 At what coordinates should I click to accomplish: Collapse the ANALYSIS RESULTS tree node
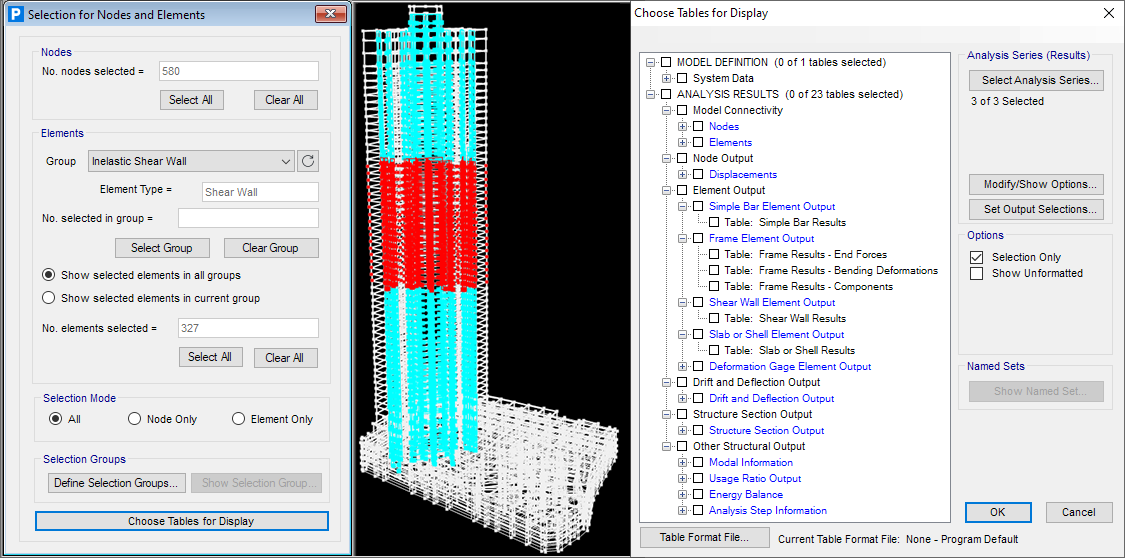[x=651, y=94]
